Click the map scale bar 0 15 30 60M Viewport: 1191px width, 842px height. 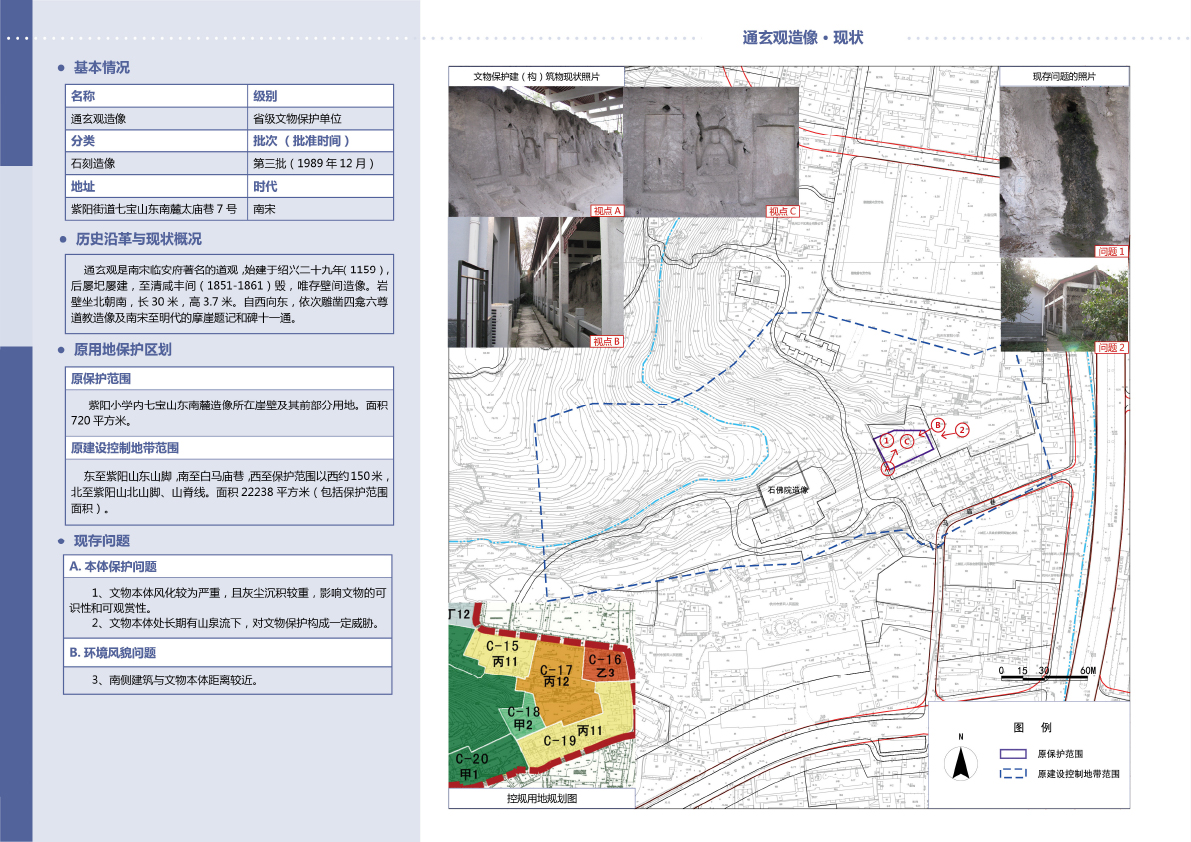click(x=1047, y=673)
